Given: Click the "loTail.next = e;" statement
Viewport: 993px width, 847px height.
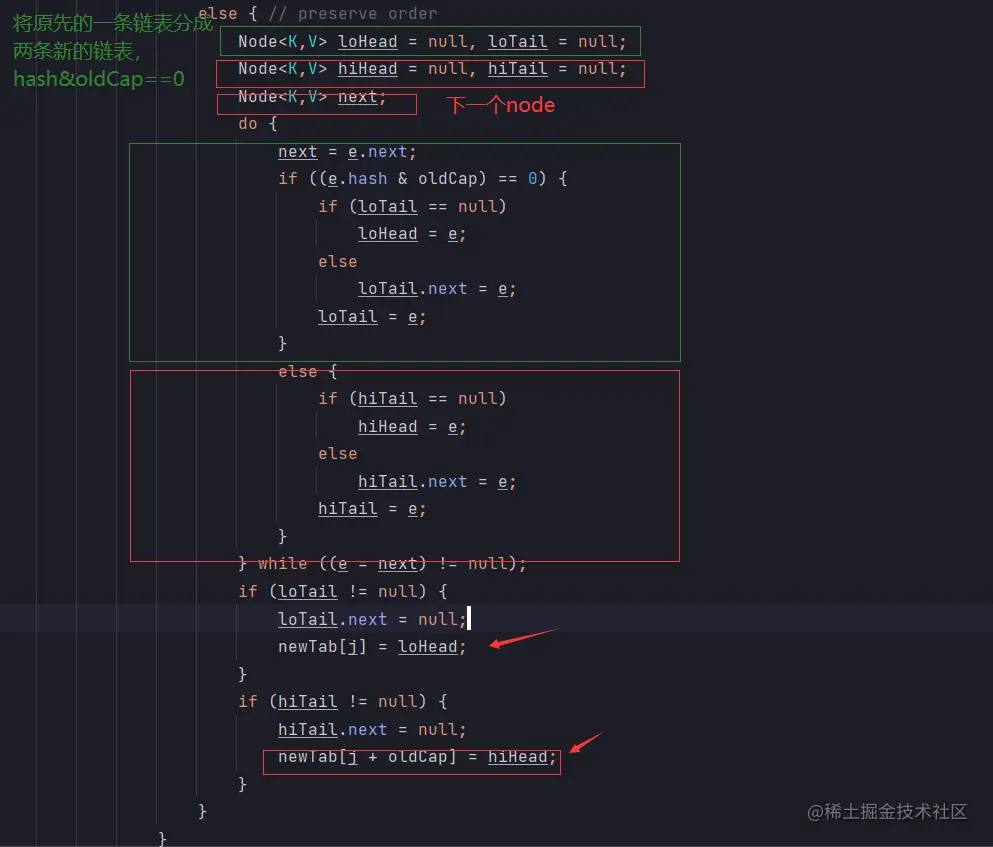Looking at the screenshot, I should (x=437, y=290).
